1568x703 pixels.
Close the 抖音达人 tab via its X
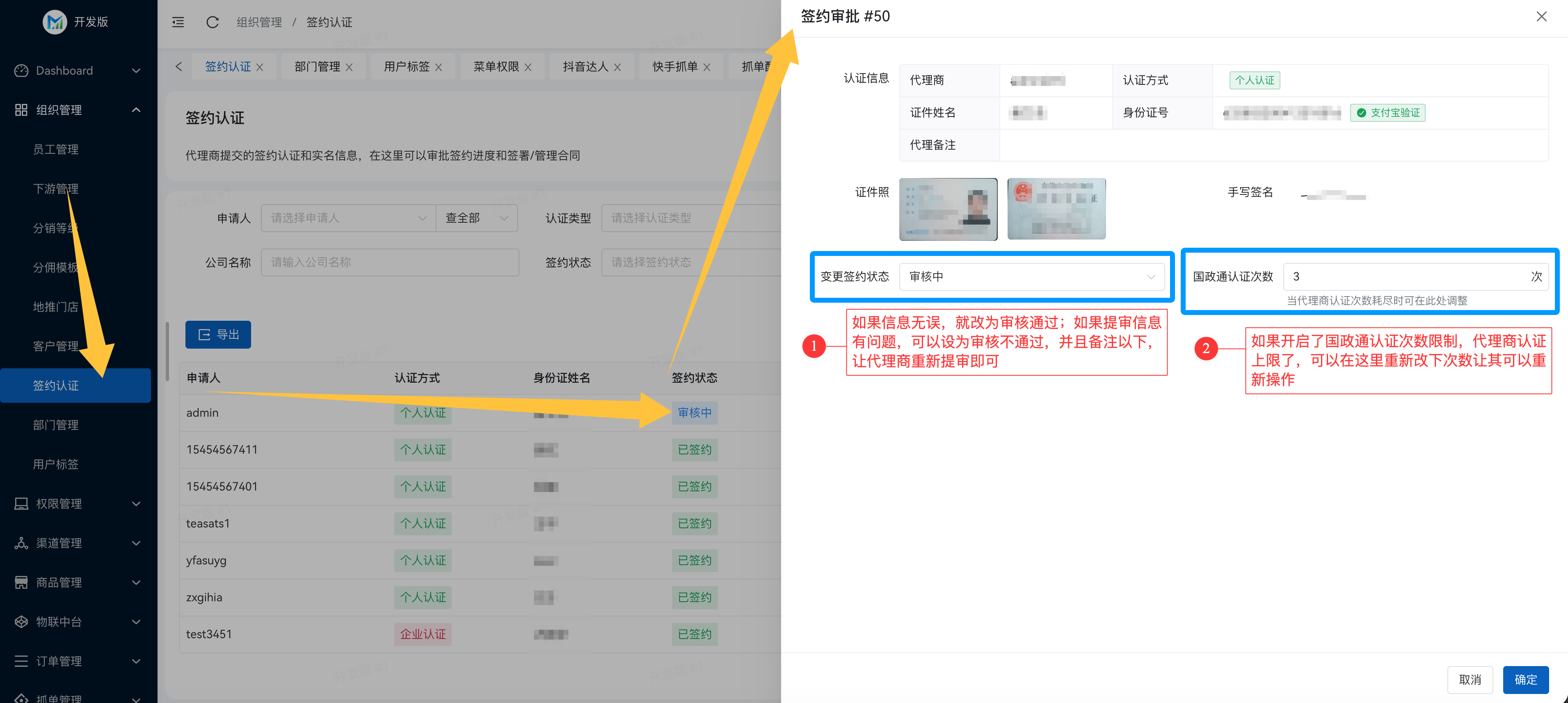click(617, 68)
